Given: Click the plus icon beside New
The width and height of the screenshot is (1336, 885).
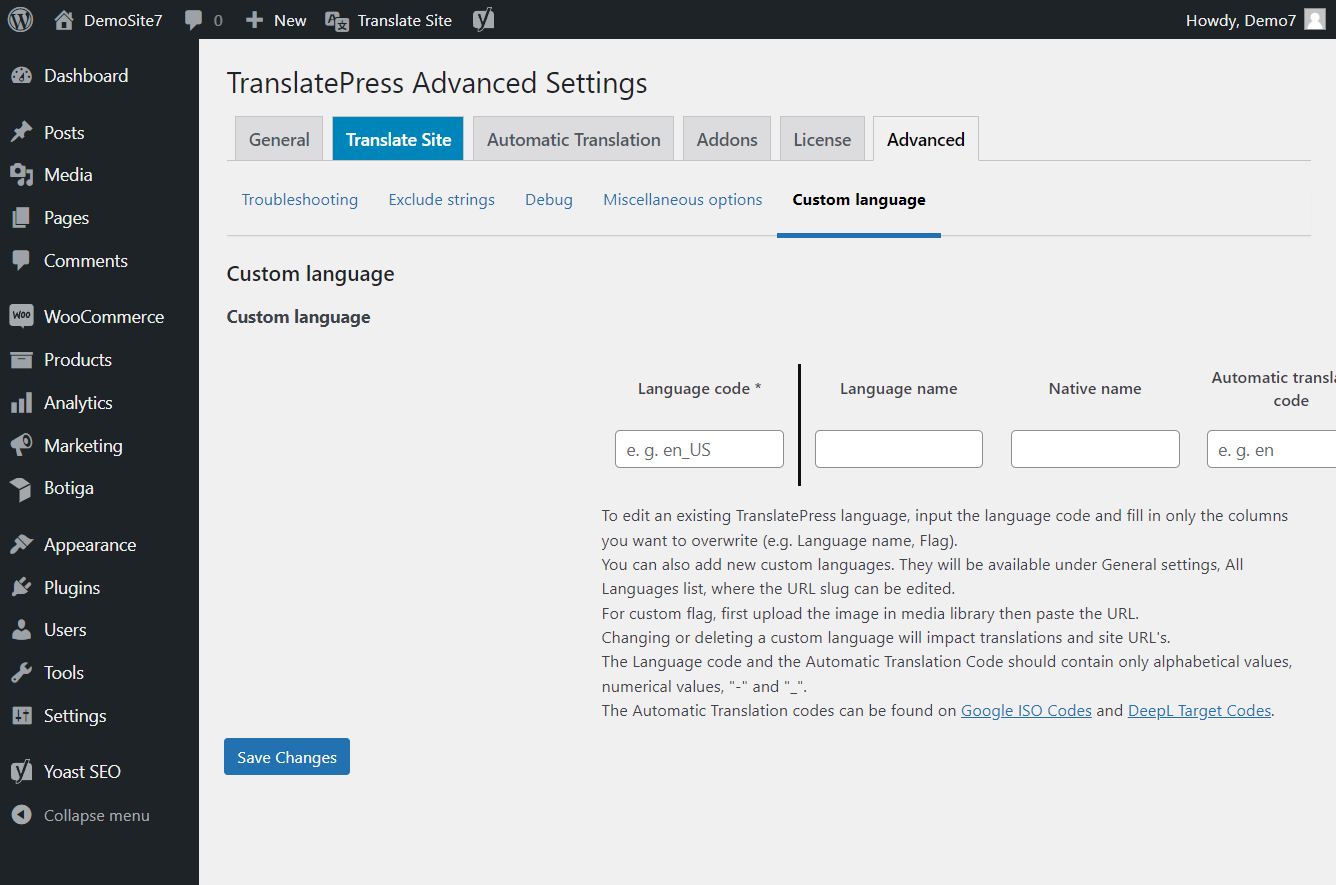Looking at the screenshot, I should pos(255,20).
